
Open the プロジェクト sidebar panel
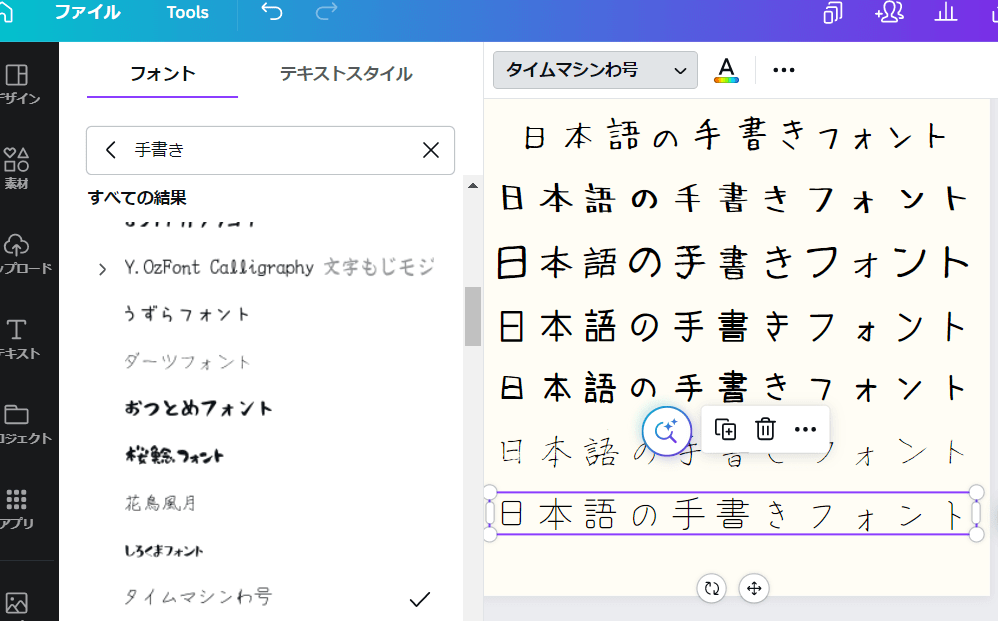23,424
